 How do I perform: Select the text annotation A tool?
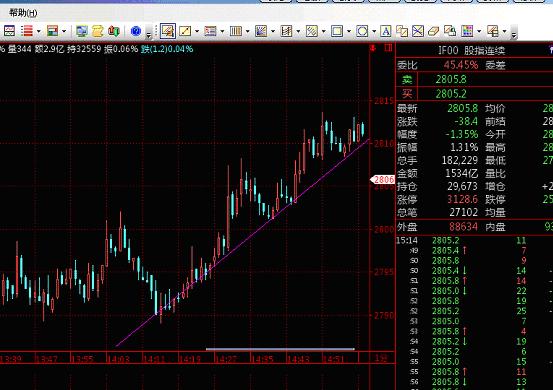click(x=386, y=31)
